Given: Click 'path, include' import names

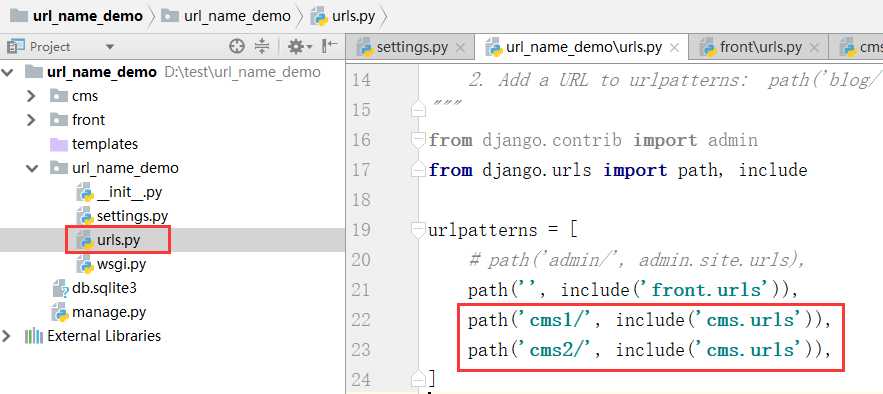Looking at the screenshot, I should [743, 169].
